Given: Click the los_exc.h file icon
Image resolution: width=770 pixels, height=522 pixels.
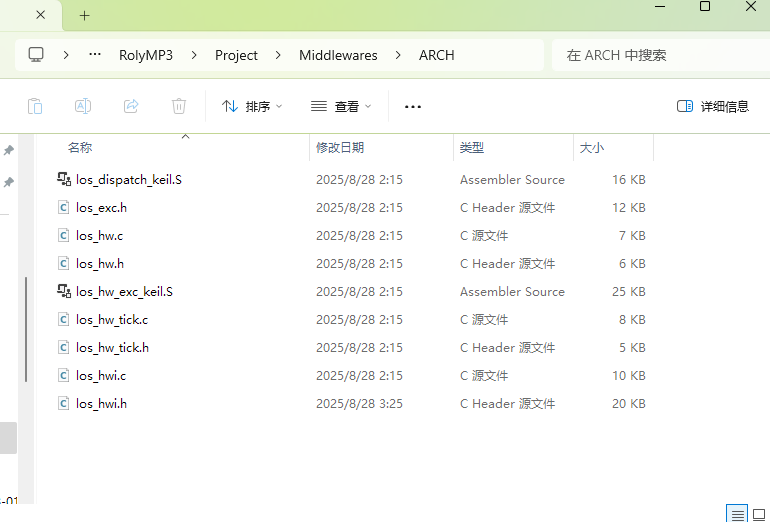Looking at the screenshot, I should [63, 207].
